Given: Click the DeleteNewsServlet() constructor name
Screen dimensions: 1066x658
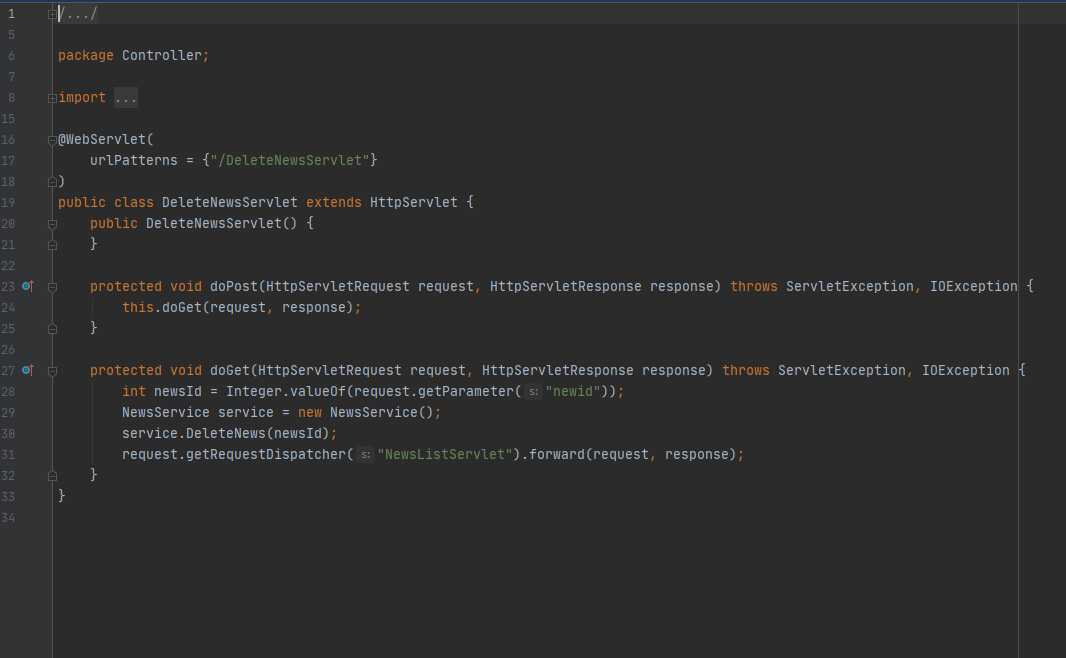Looking at the screenshot, I should [213, 224].
